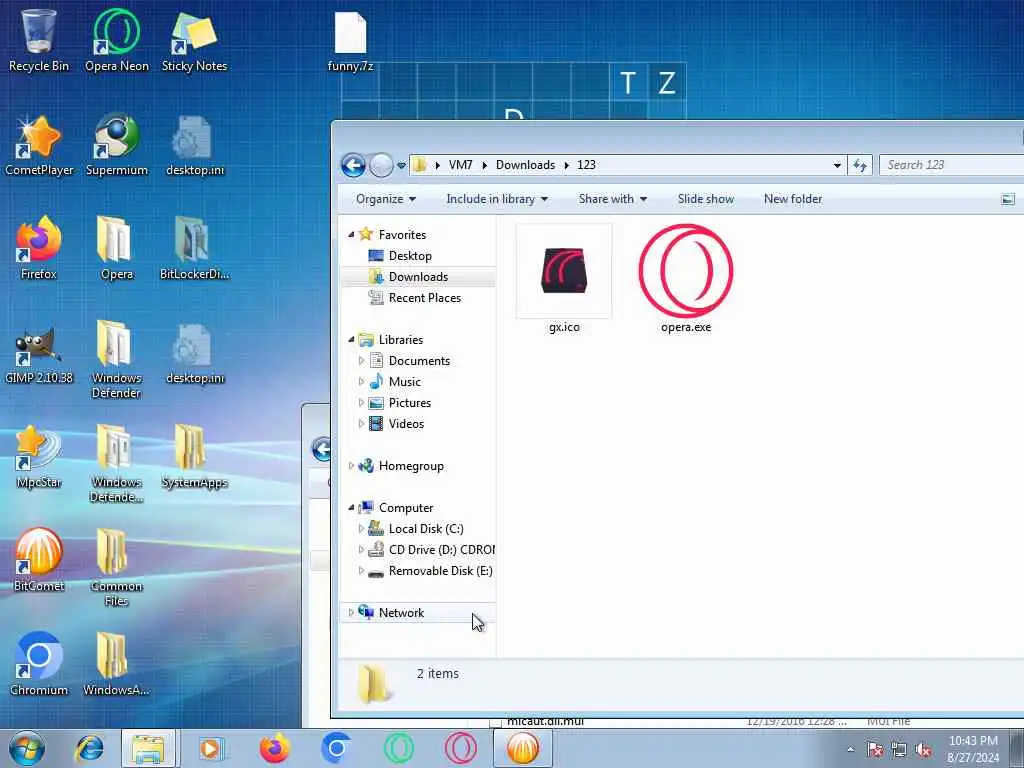Click the 123 breadcrumb segment
1024x768 pixels.
click(586, 165)
